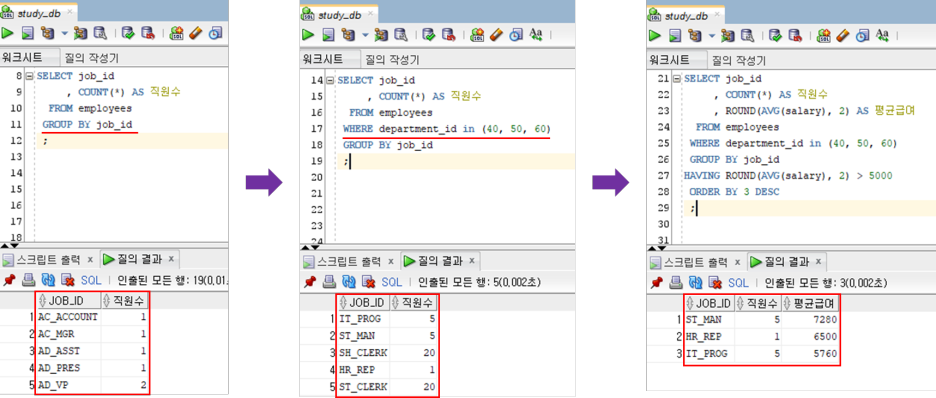
Task: Collapse SELECT block at line 8
Action: pyautogui.click(x=29, y=76)
